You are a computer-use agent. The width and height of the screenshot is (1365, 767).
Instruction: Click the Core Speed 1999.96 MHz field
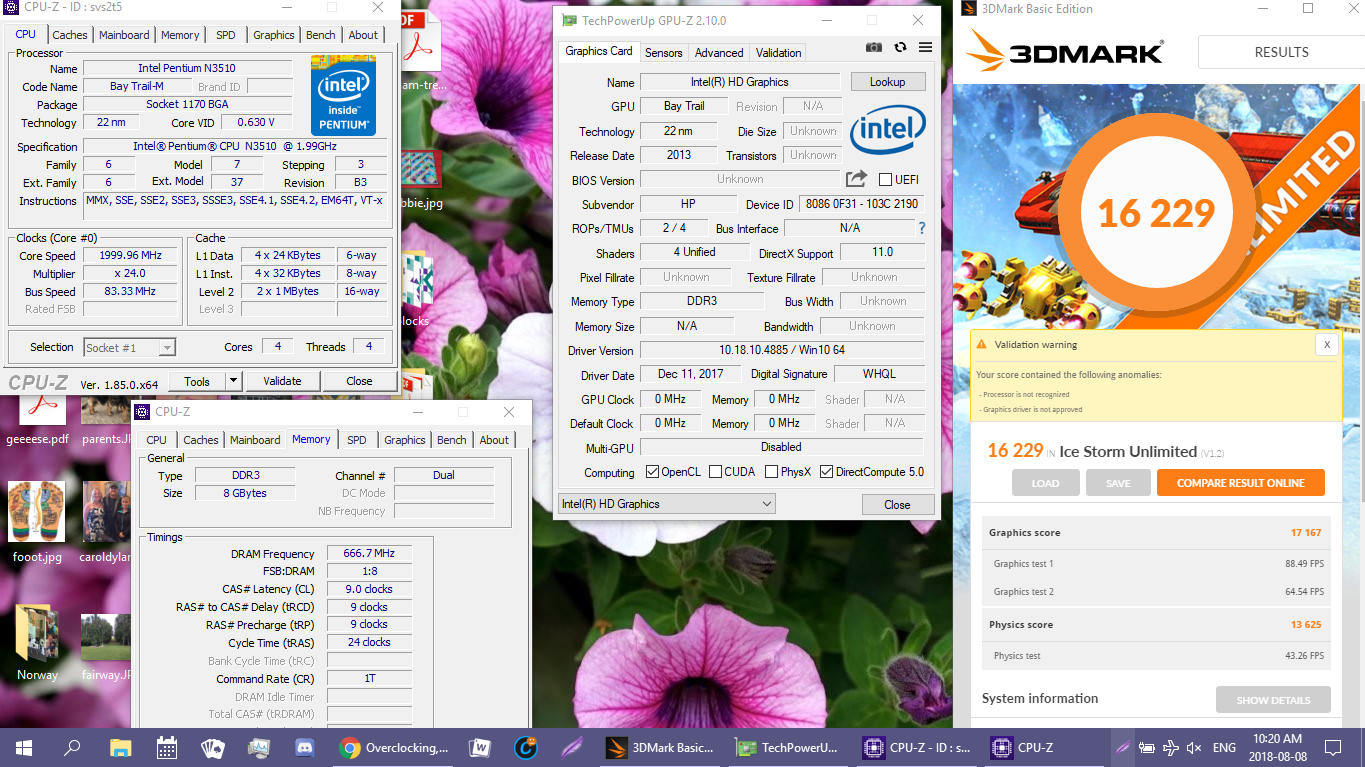[130, 255]
